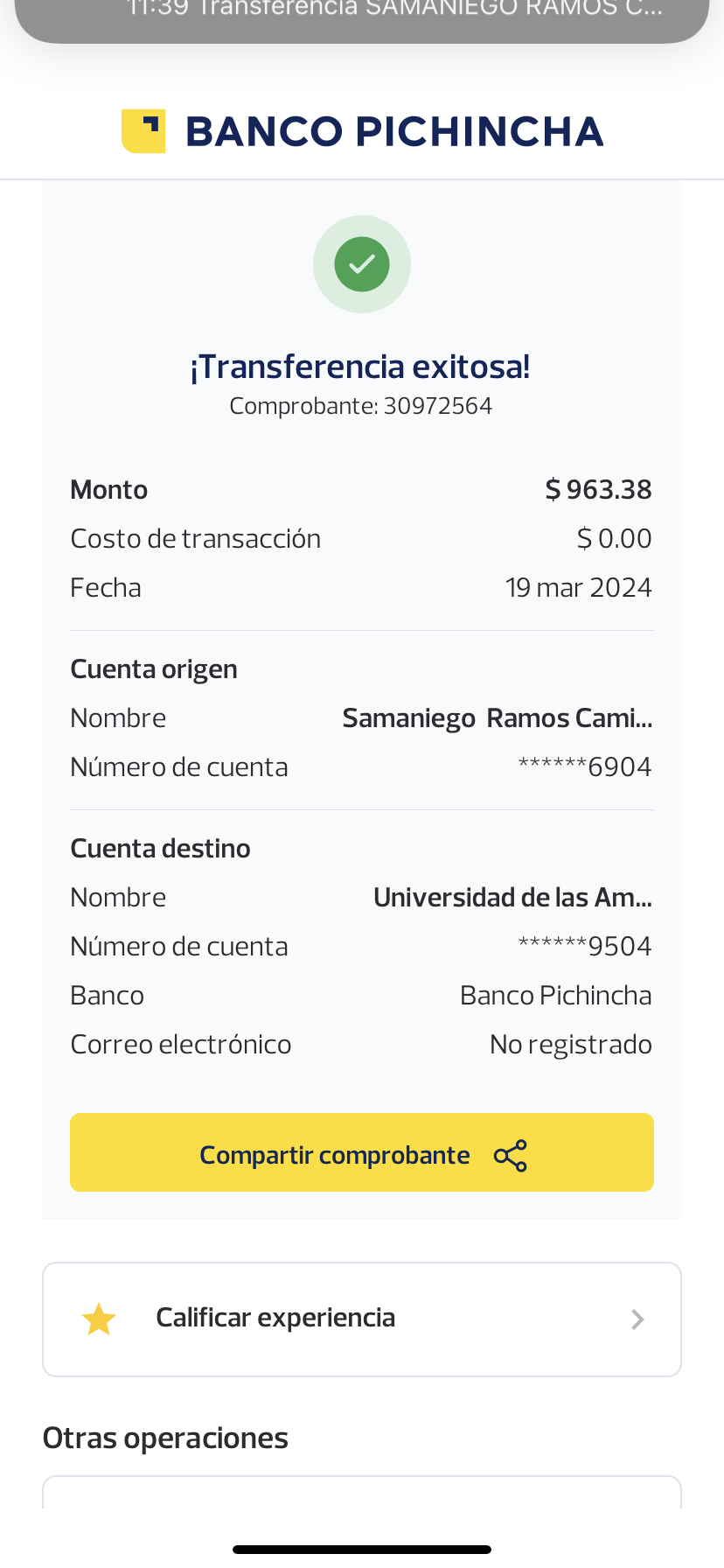Tap the Monto amount $ 963.38

point(598,490)
